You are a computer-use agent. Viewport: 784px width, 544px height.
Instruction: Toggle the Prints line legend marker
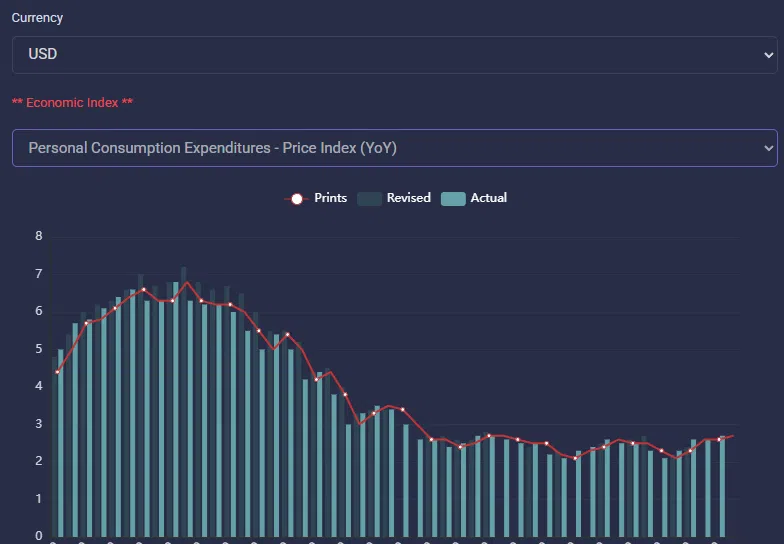296,199
